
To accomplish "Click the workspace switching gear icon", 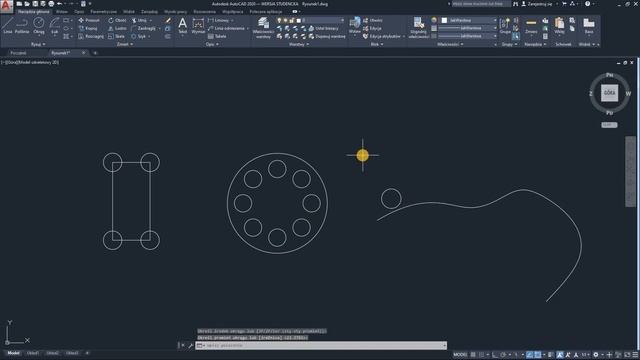I will (x=596, y=355).
